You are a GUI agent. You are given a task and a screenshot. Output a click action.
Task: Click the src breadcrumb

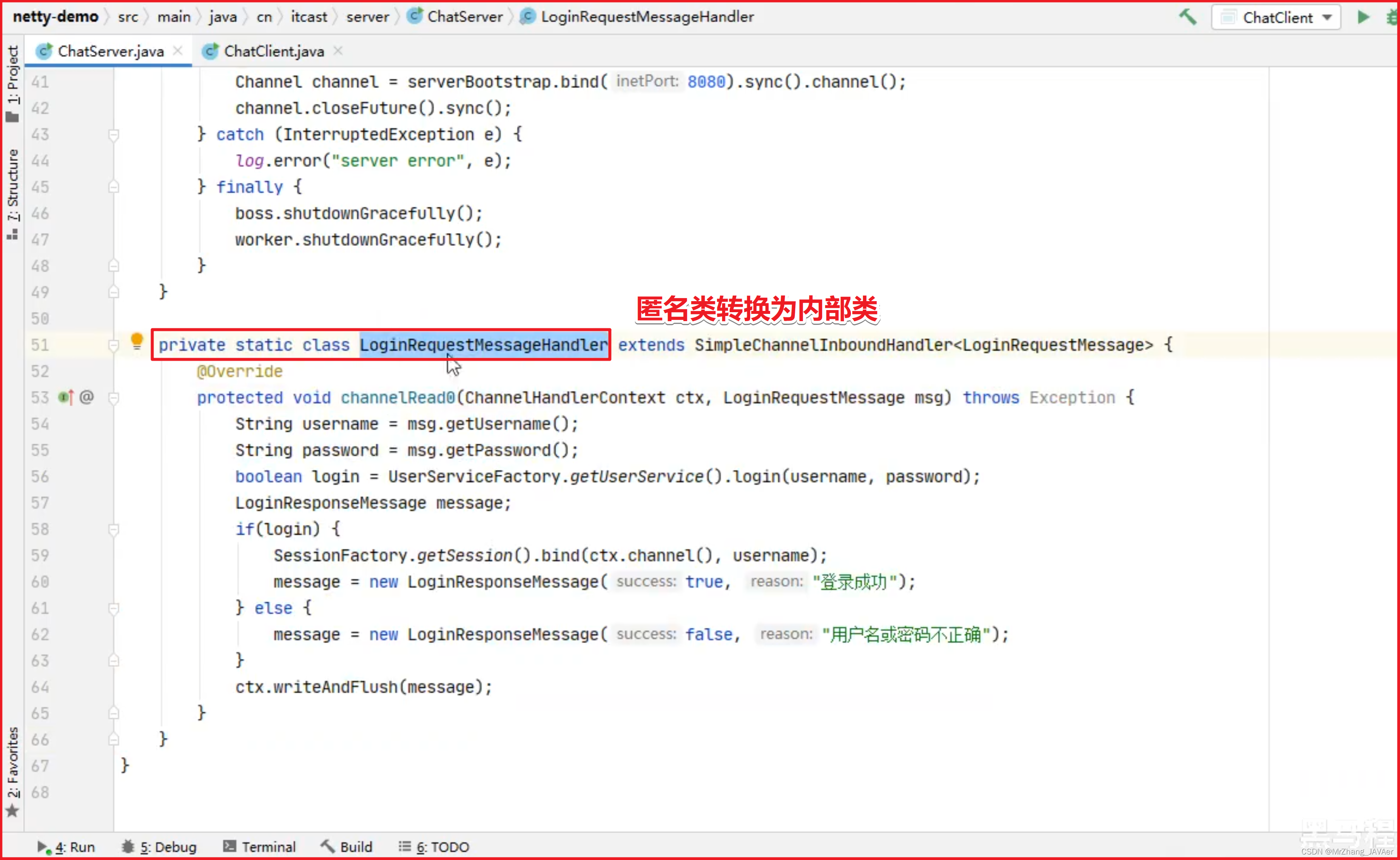tap(128, 17)
